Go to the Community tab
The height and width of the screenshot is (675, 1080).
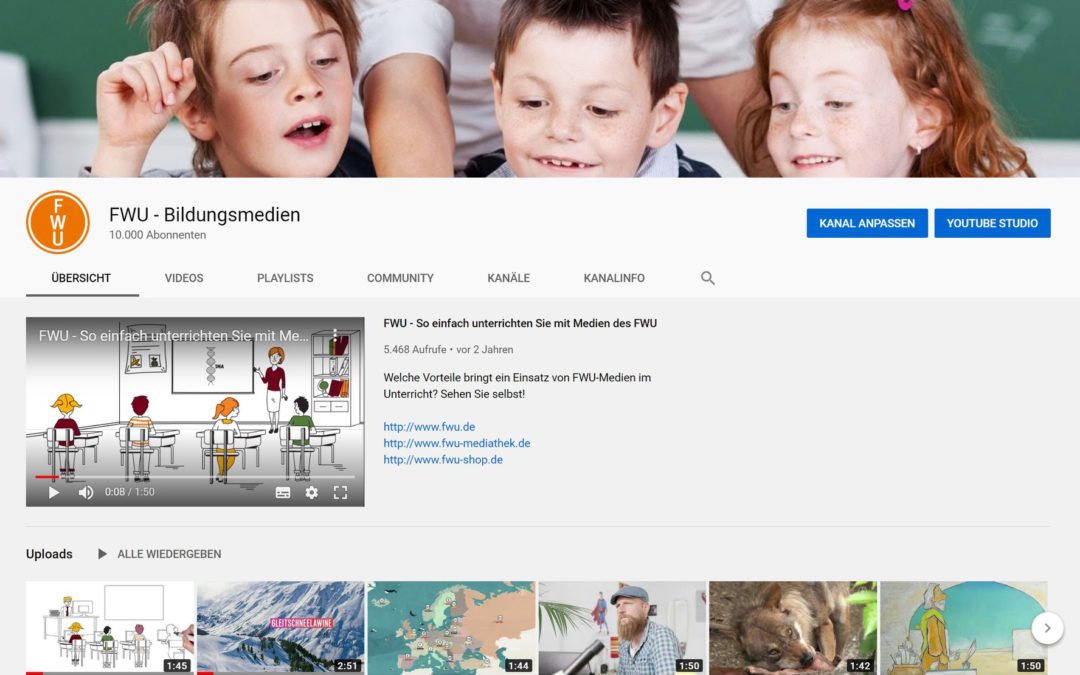400,278
